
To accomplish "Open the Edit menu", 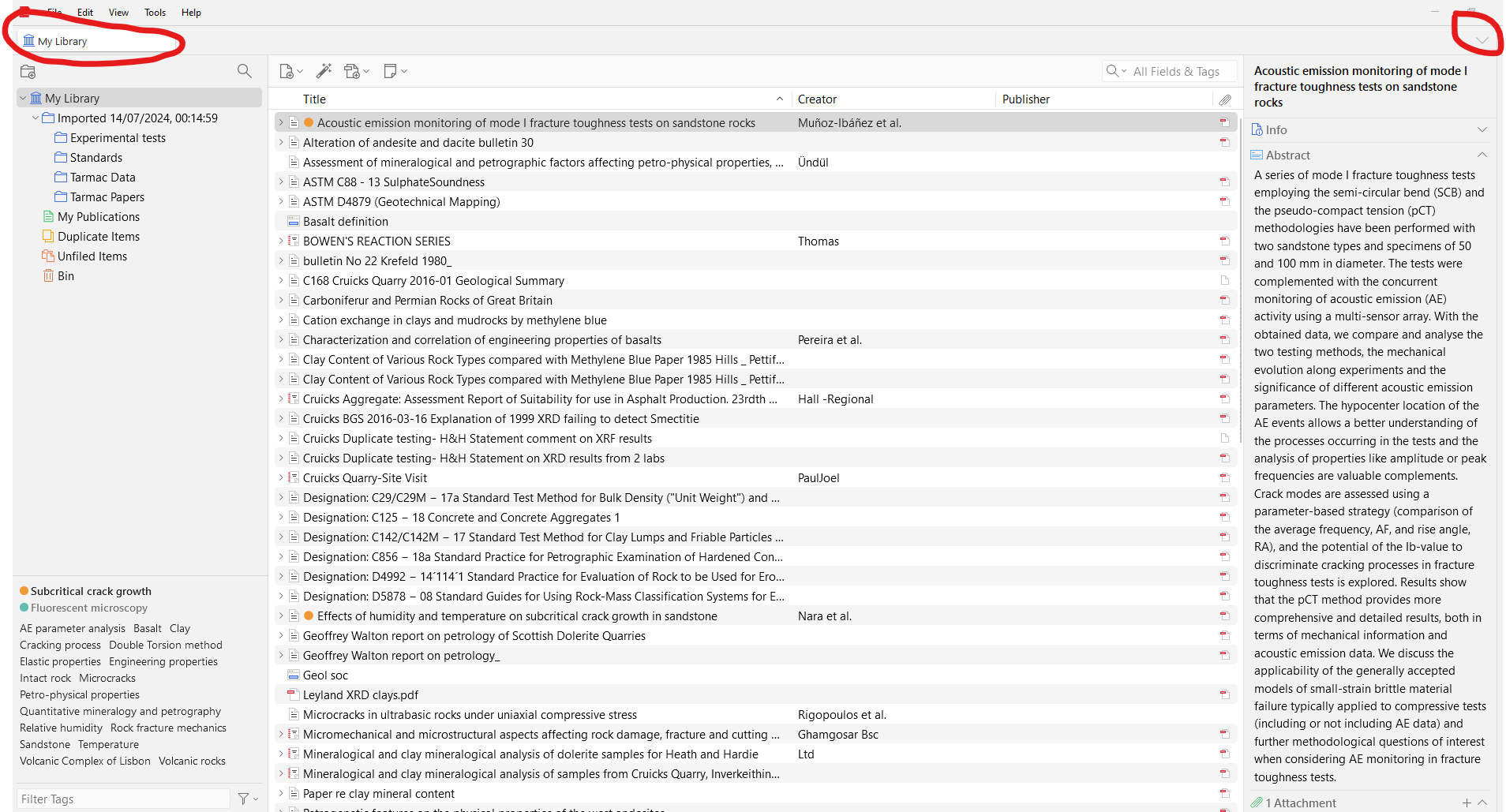I will (85, 13).
